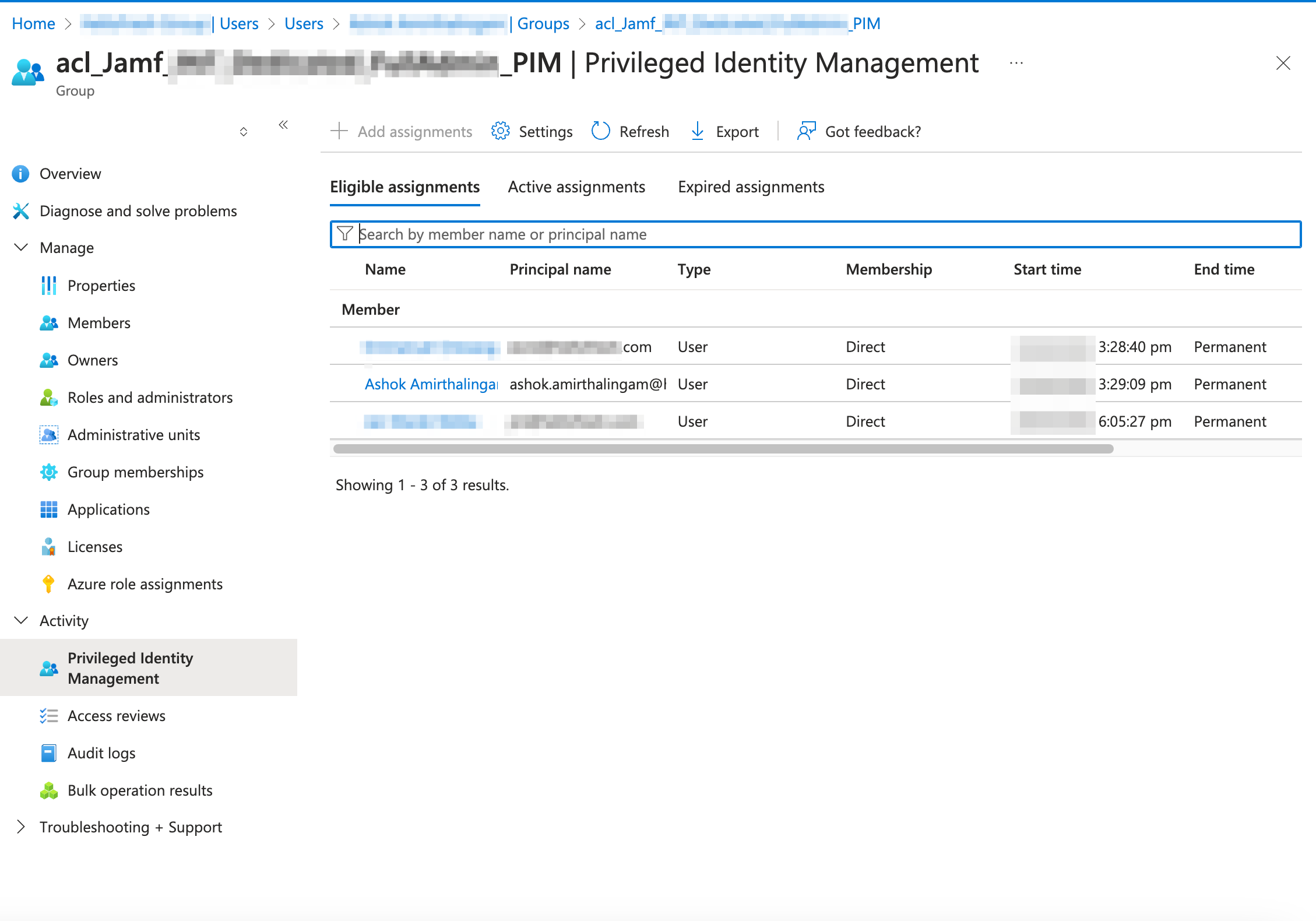
Task: Click the Export toolbar label
Action: point(737,132)
